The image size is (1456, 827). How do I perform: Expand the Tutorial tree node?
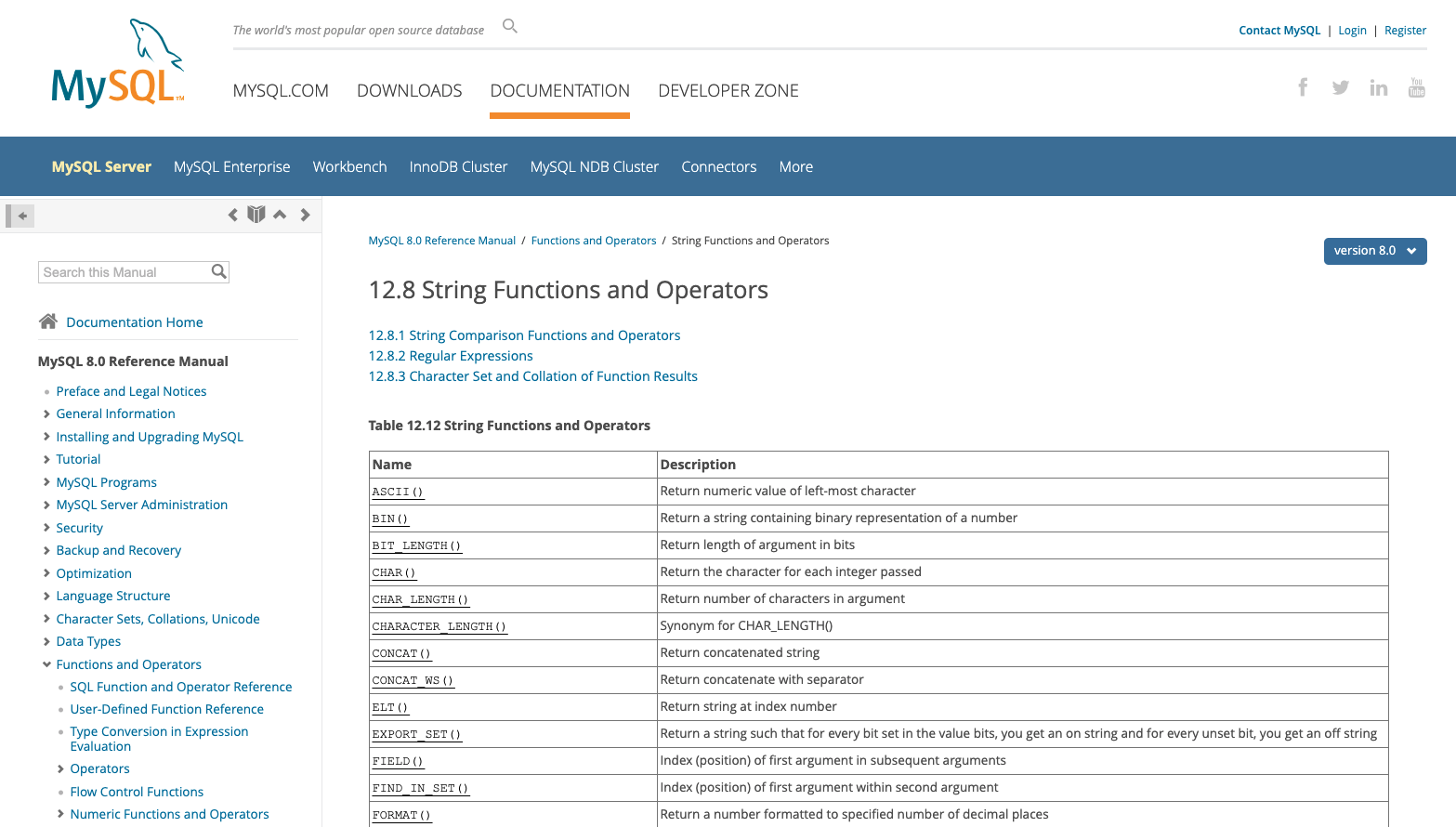tap(46, 459)
